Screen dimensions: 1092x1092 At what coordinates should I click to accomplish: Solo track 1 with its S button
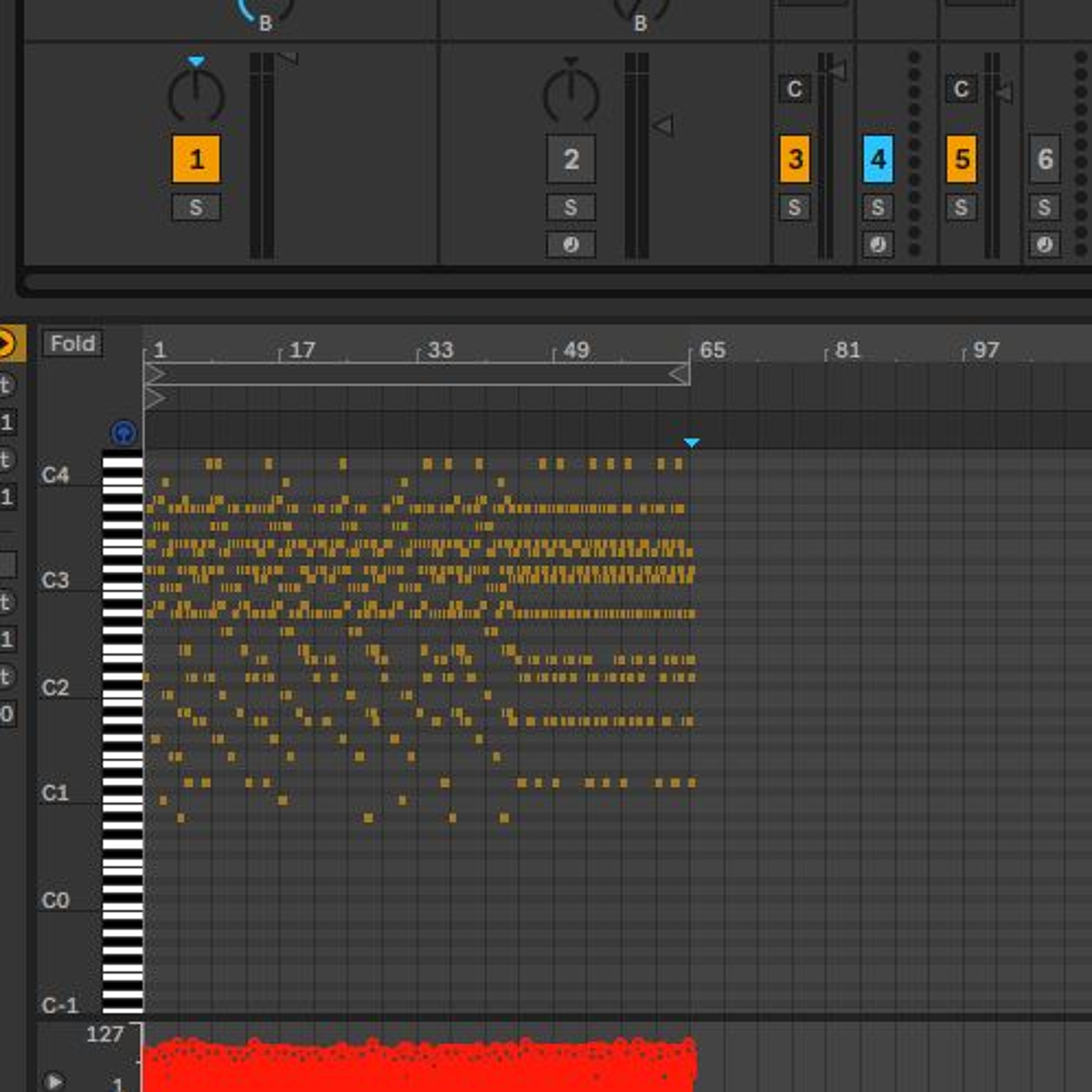195,207
